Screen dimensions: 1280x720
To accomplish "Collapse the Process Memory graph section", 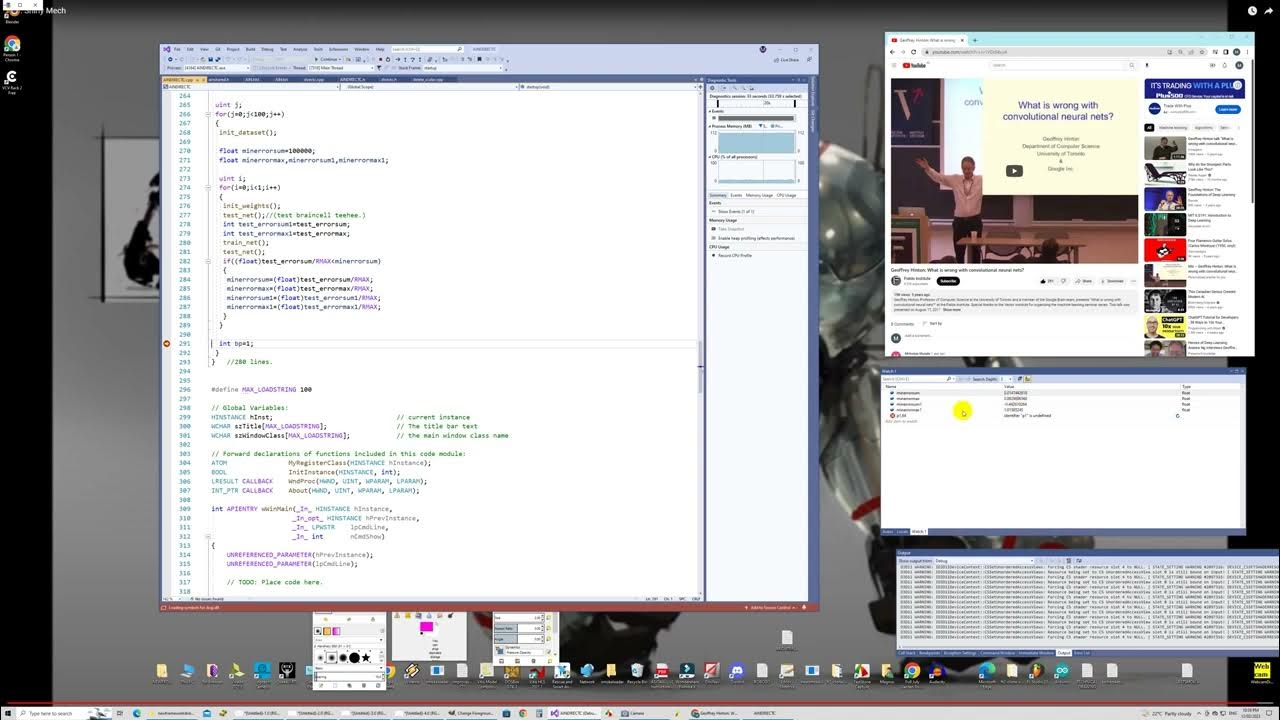I will pyautogui.click(x=710, y=126).
